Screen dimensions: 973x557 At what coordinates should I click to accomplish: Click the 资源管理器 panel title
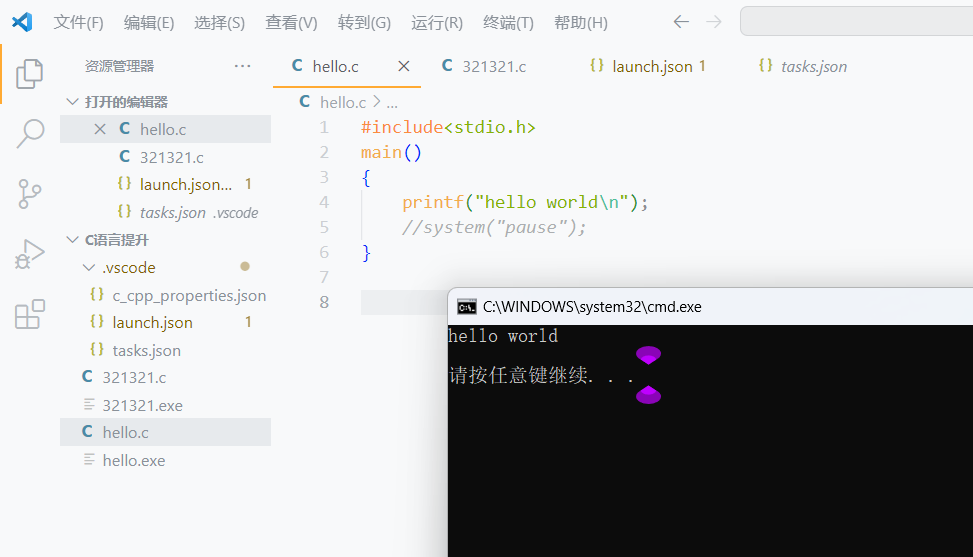pyautogui.click(x=119, y=66)
